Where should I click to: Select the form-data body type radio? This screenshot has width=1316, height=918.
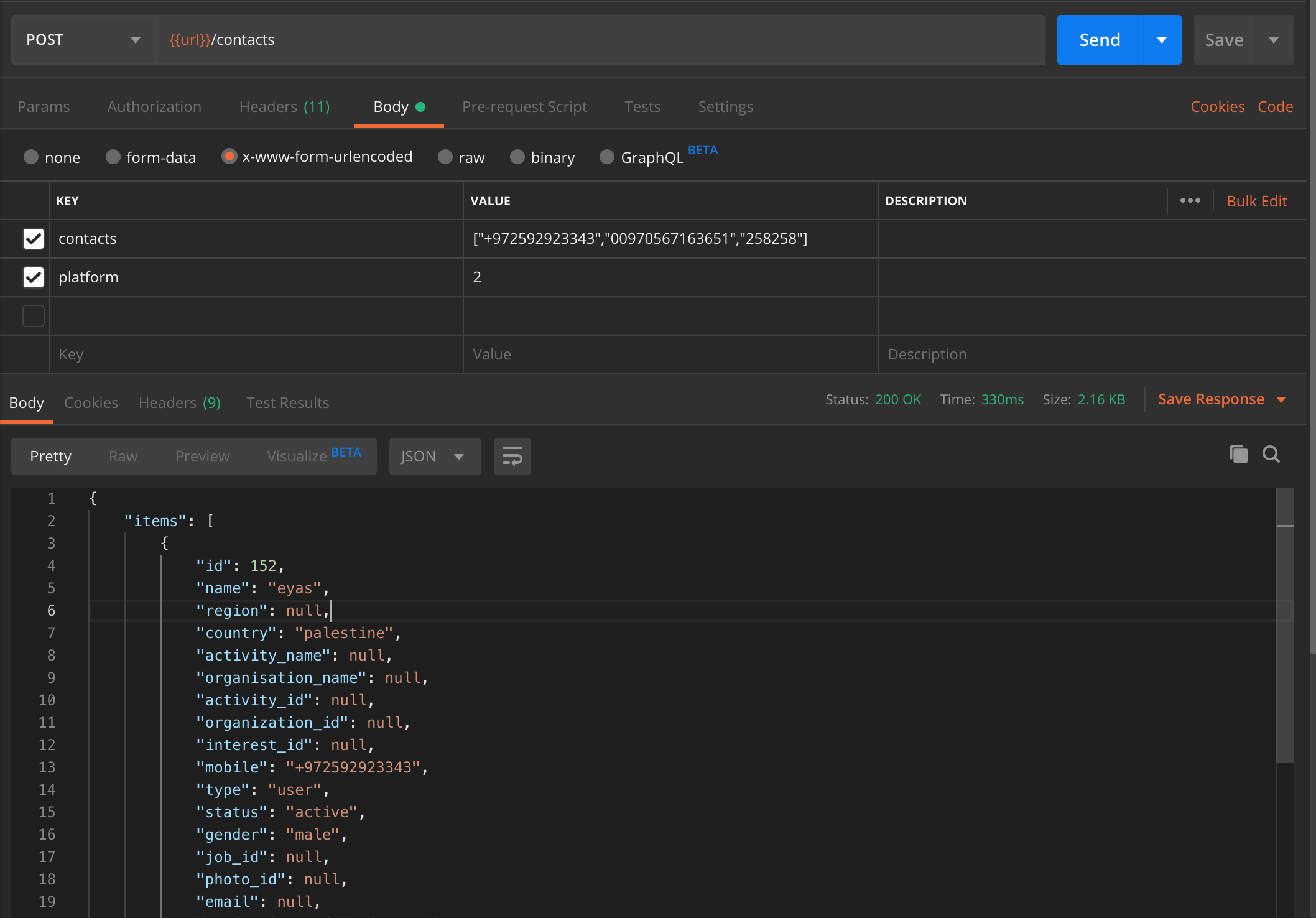[x=113, y=157]
